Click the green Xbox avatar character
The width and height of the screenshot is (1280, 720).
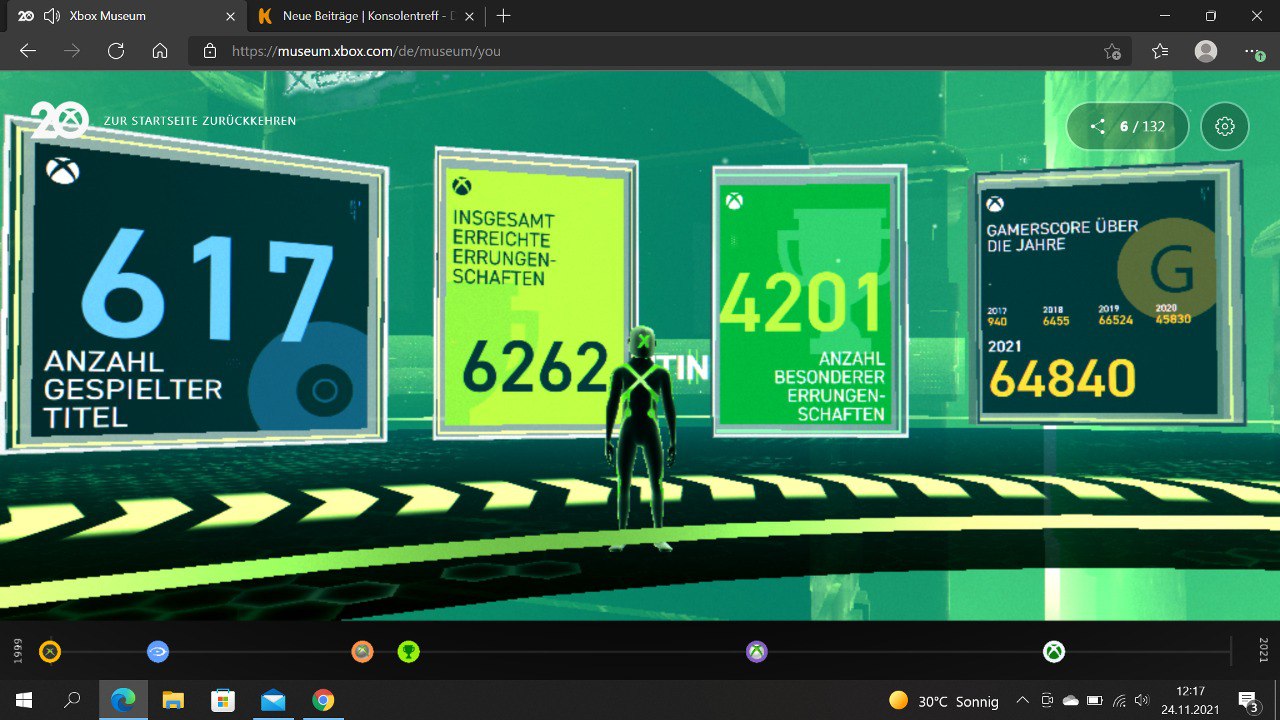pos(640,436)
